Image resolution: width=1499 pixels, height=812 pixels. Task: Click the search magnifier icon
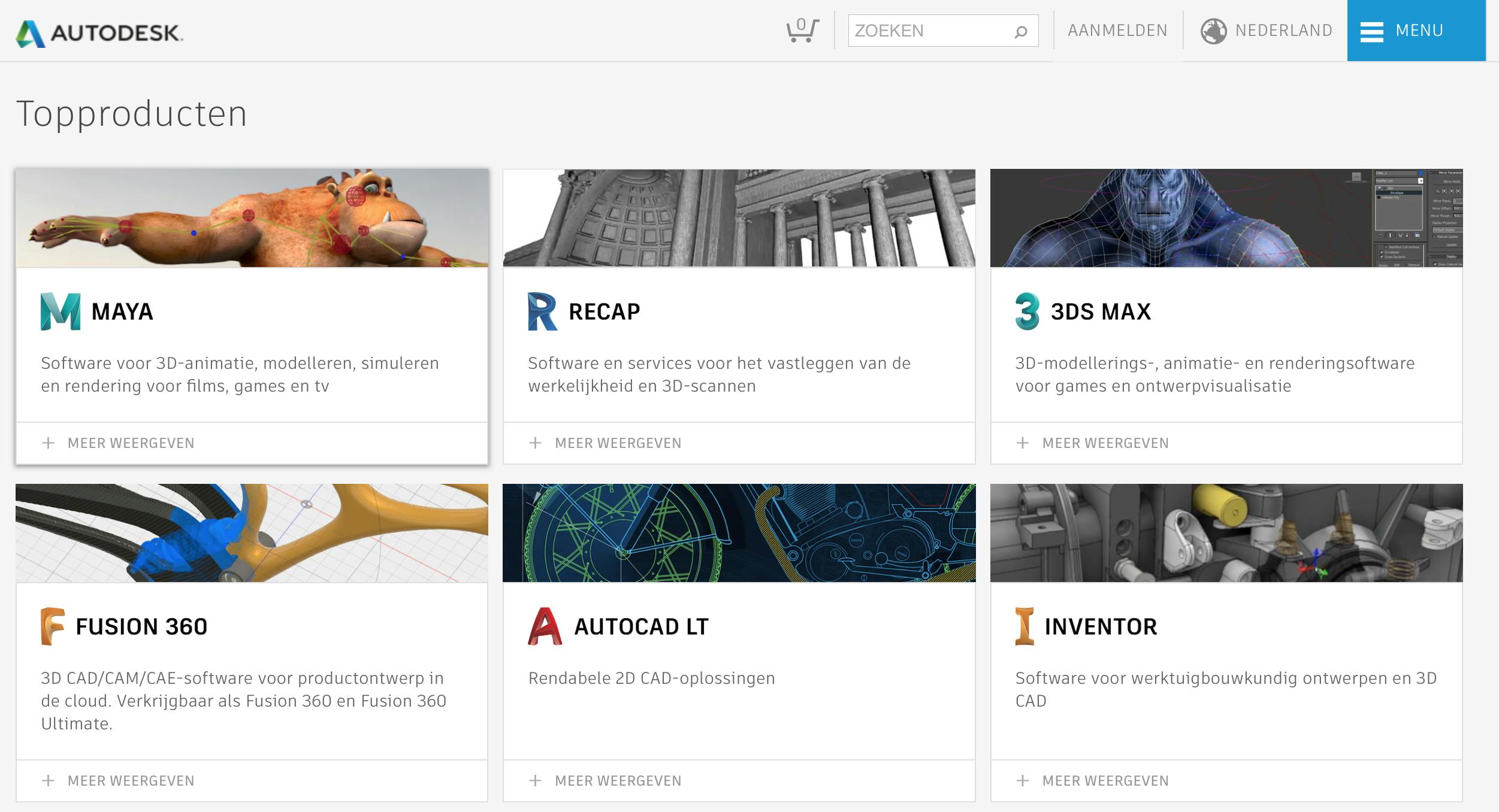coord(1021,32)
